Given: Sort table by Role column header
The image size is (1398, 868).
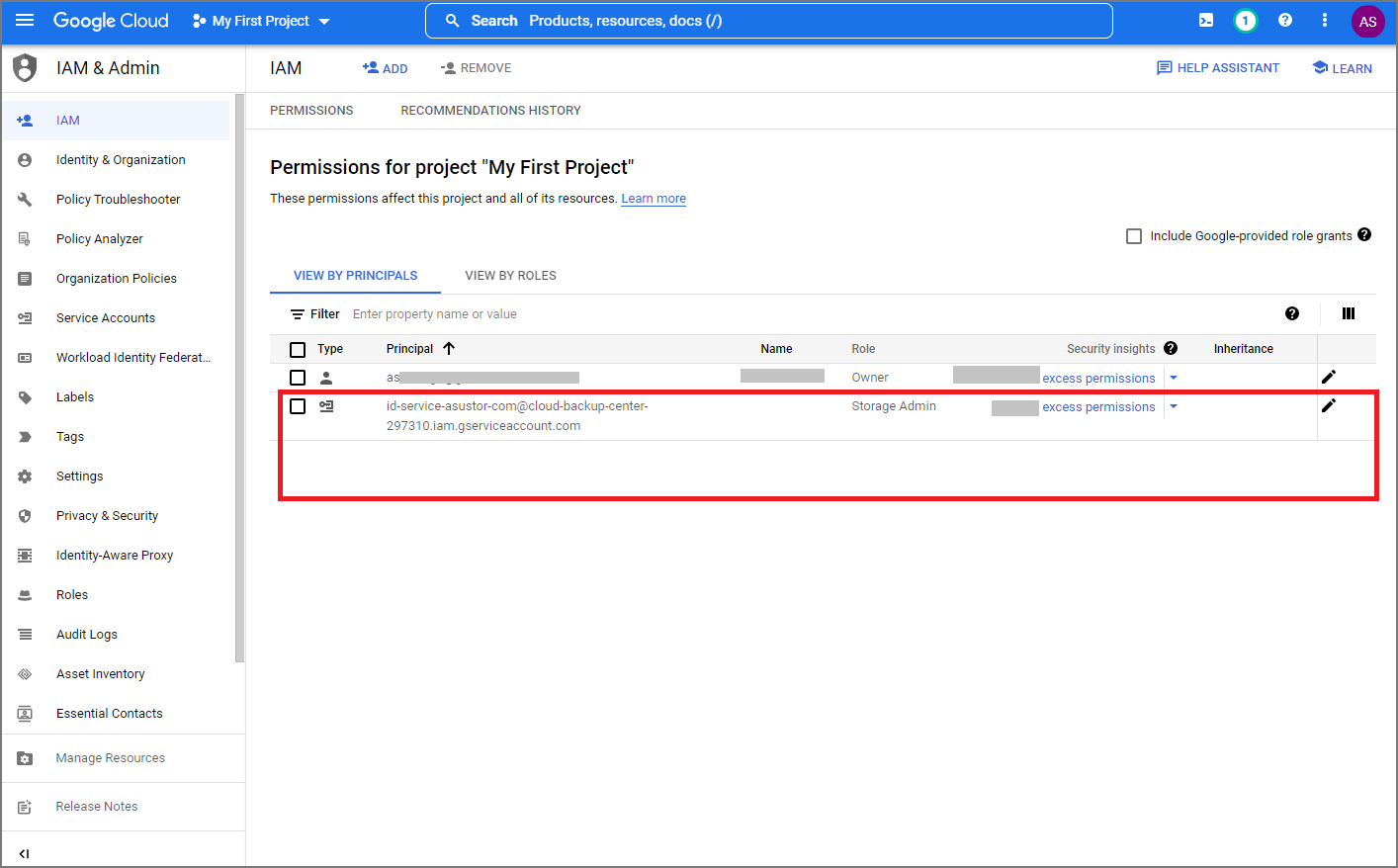Looking at the screenshot, I should click(863, 349).
